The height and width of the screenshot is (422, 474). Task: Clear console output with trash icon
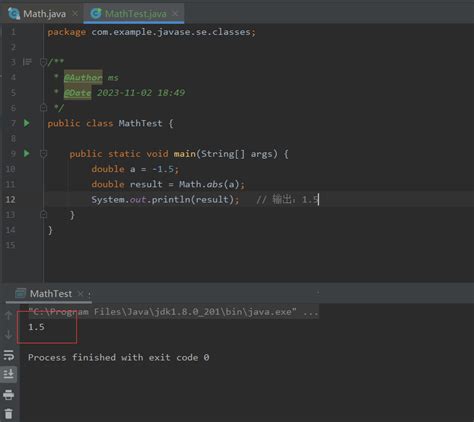(9, 414)
